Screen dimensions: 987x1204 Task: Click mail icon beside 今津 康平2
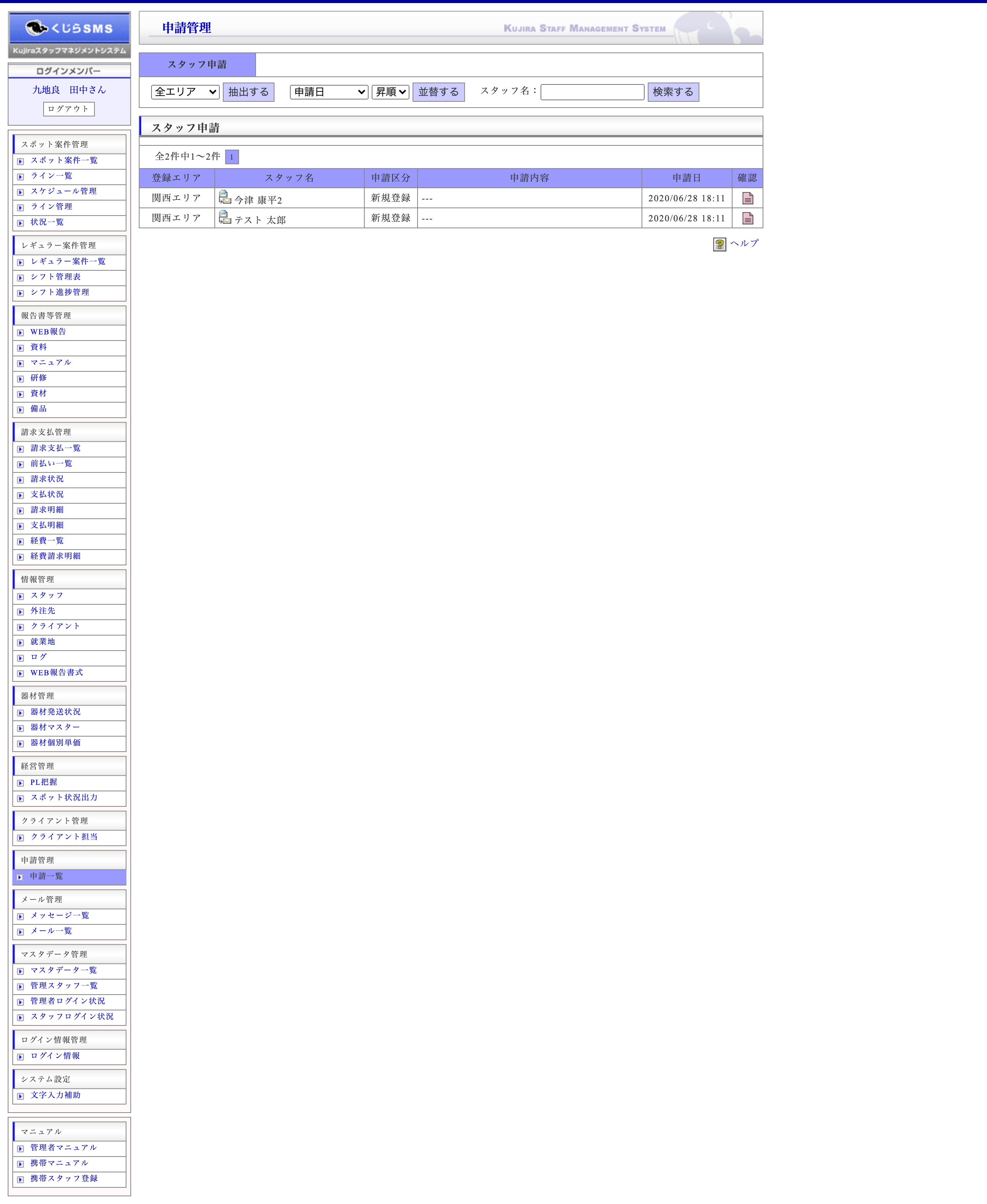[224, 197]
